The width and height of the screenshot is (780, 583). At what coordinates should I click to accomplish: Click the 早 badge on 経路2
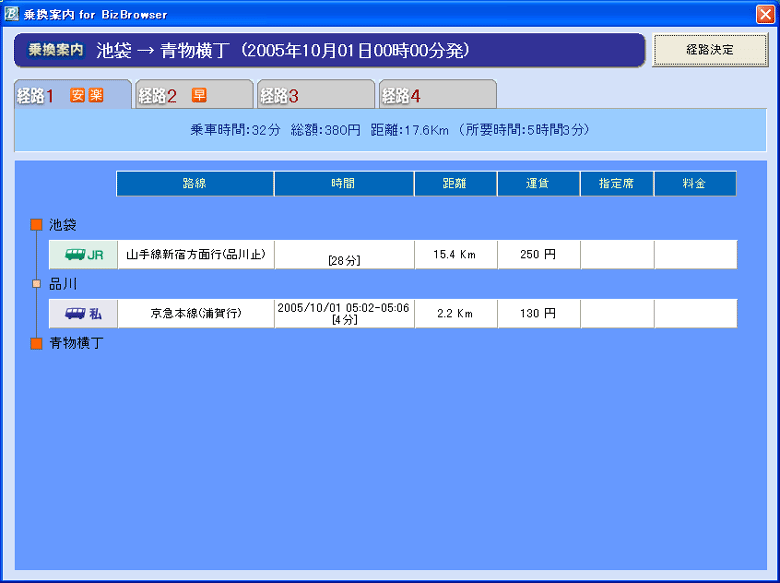tap(199, 95)
